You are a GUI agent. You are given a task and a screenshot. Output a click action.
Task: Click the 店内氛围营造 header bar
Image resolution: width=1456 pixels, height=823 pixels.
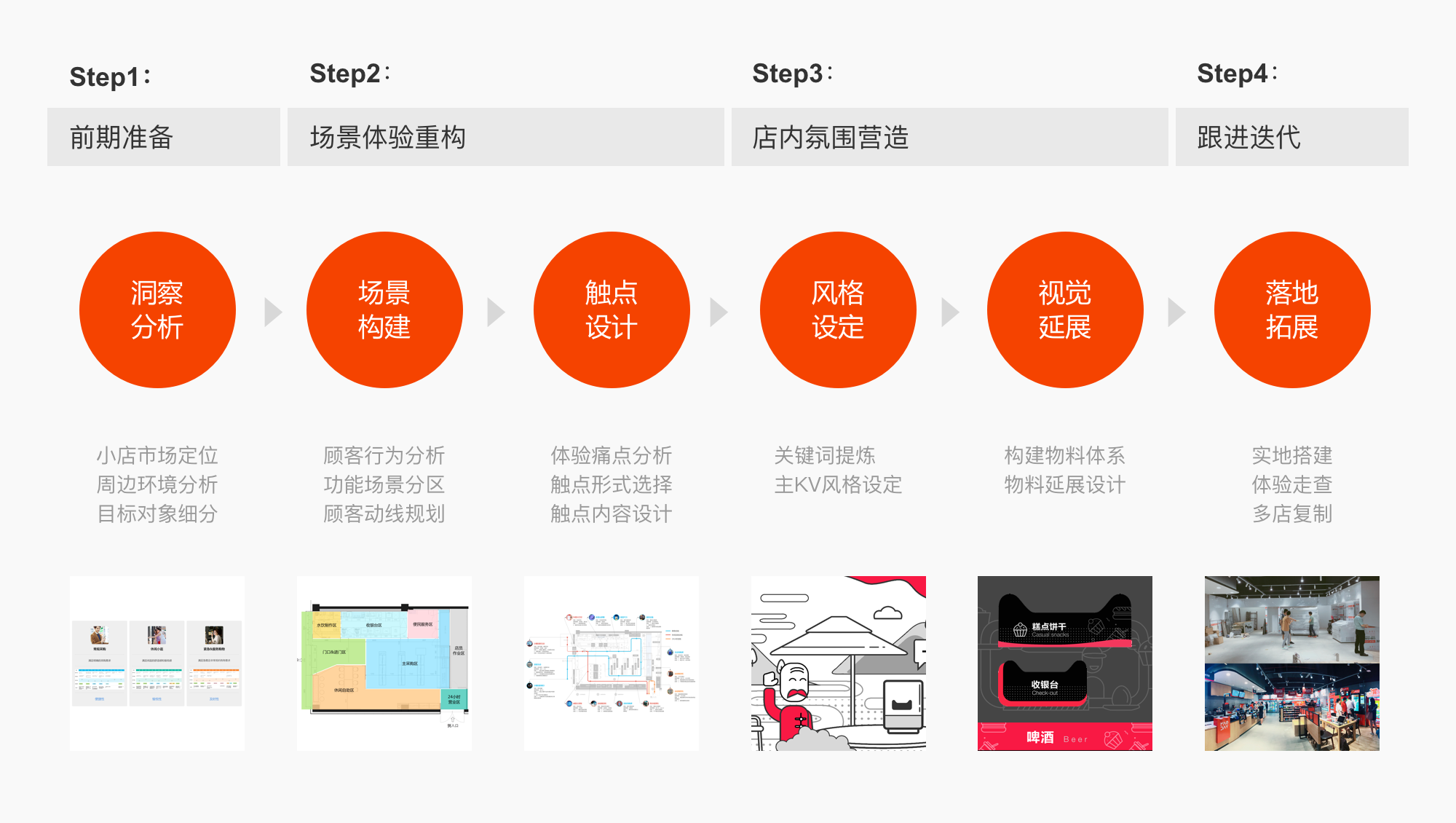click(949, 137)
